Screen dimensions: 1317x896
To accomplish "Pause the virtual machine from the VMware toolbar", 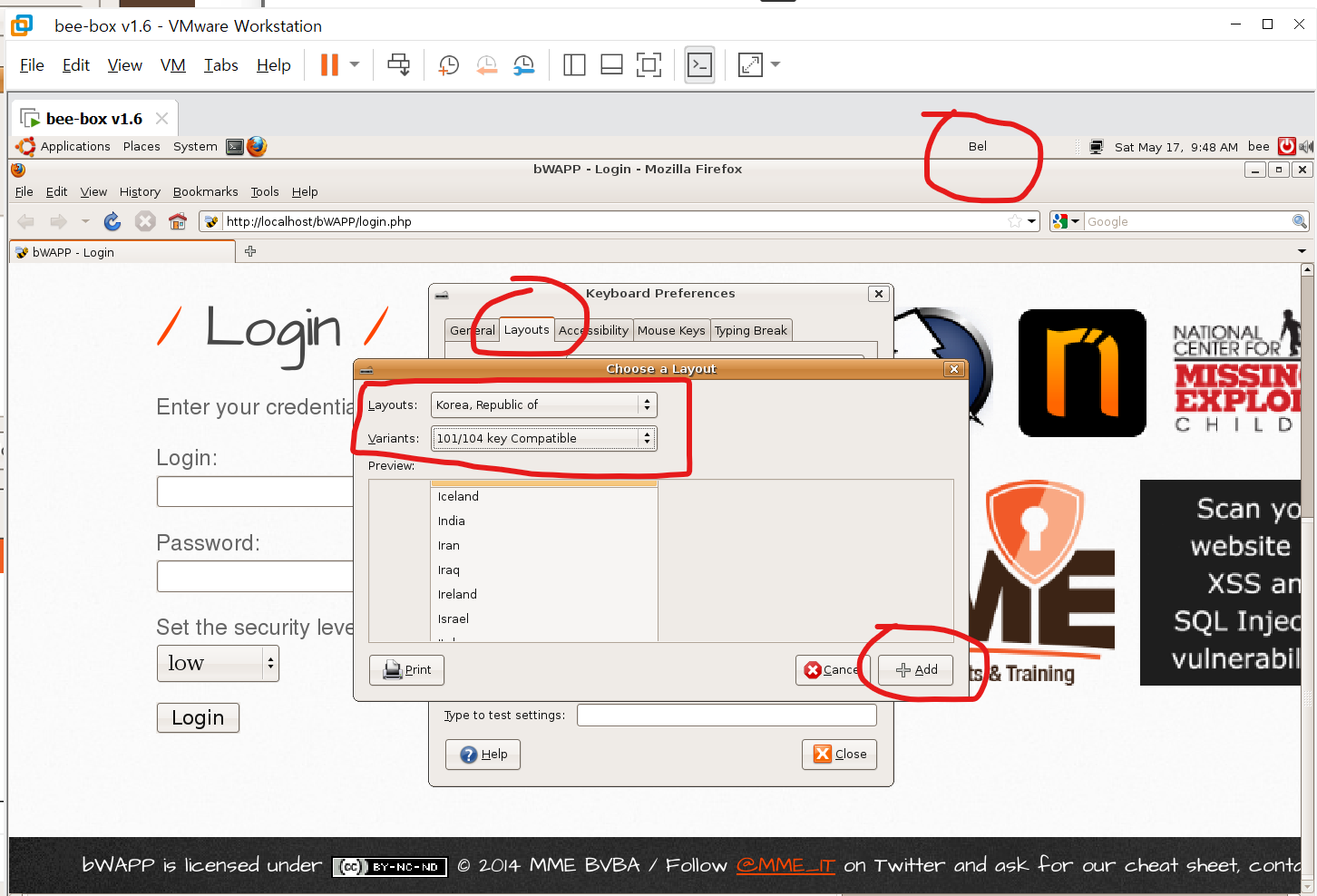I will coord(329,64).
